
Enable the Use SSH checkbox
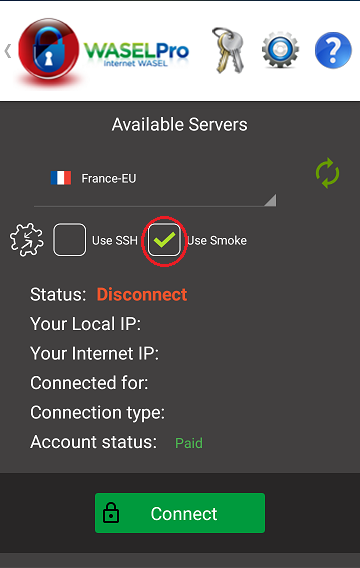[x=70, y=239]
